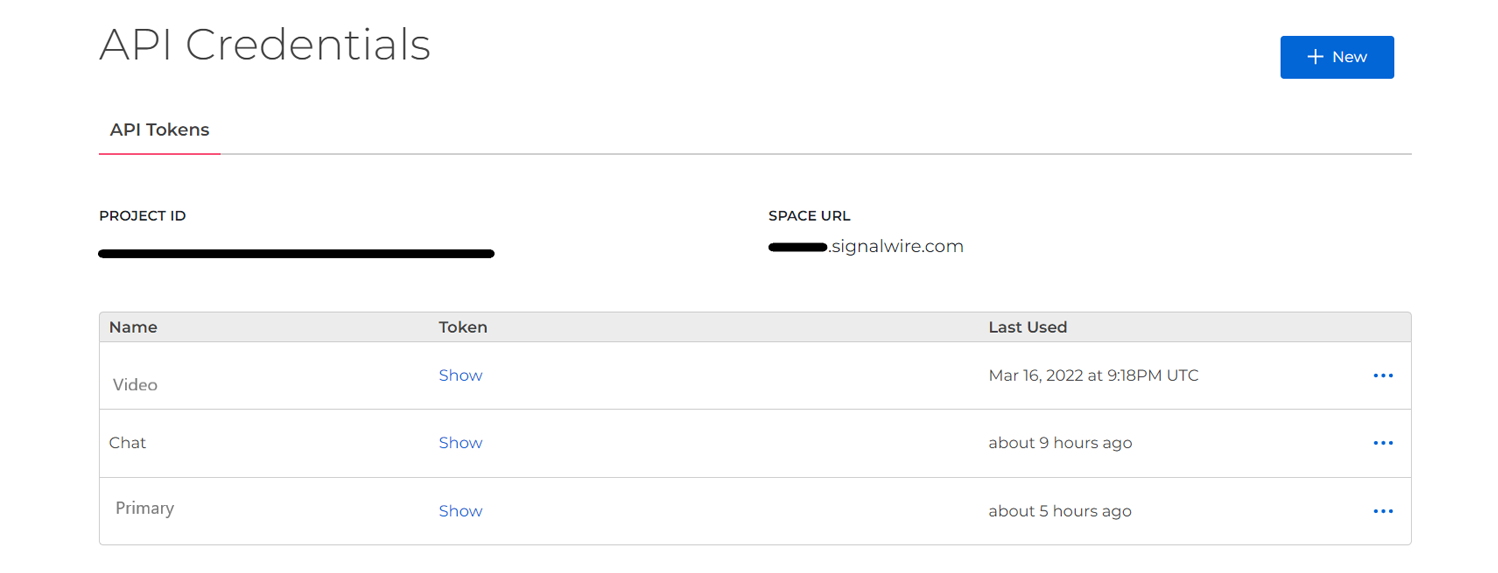This screenshot has height=573, width=1498.
Task: Click the Mar 16, 2022 last used timestamp
Action: (x=1093, y=376)
